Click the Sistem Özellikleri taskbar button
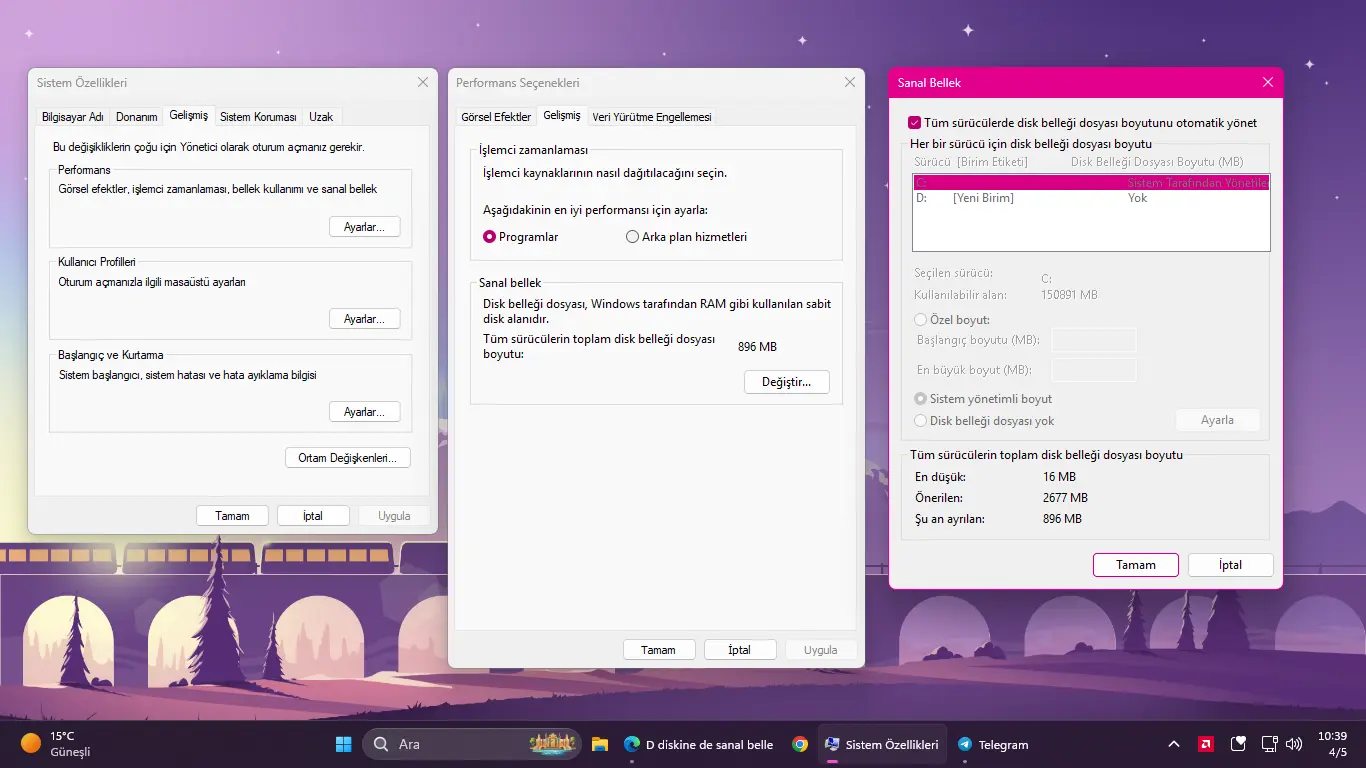Viewport: 1366px width, 768px height. coord(882,744)
